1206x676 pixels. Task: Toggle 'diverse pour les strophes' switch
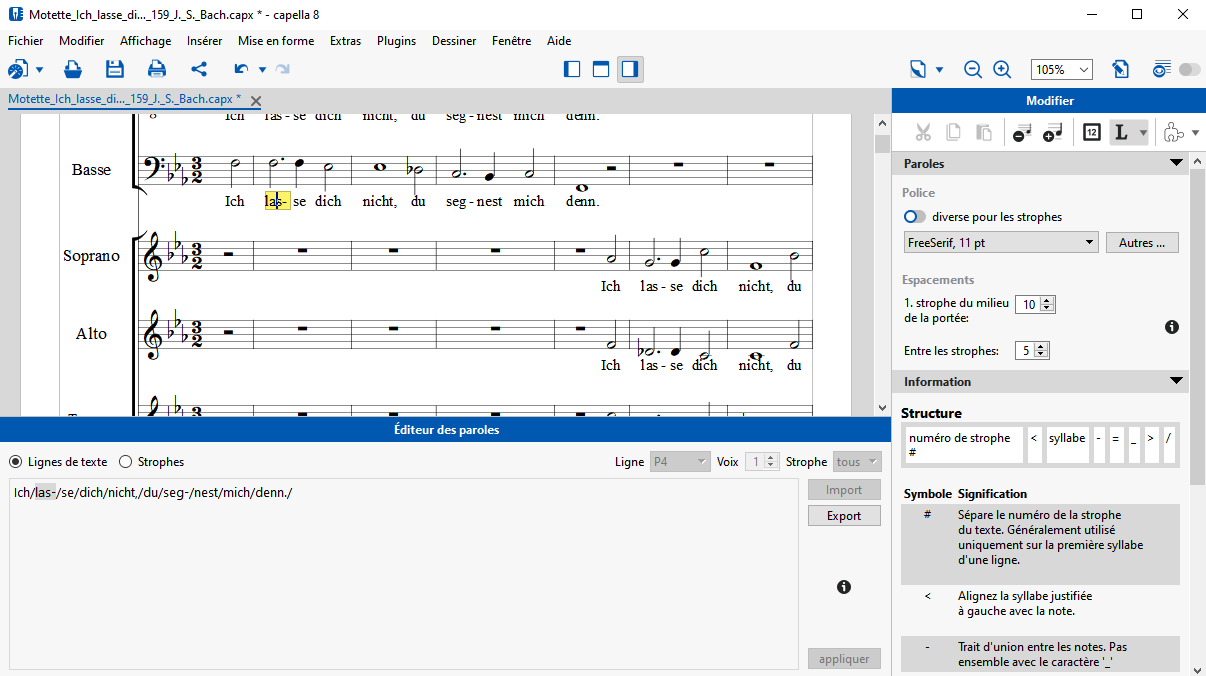(914, 217)
